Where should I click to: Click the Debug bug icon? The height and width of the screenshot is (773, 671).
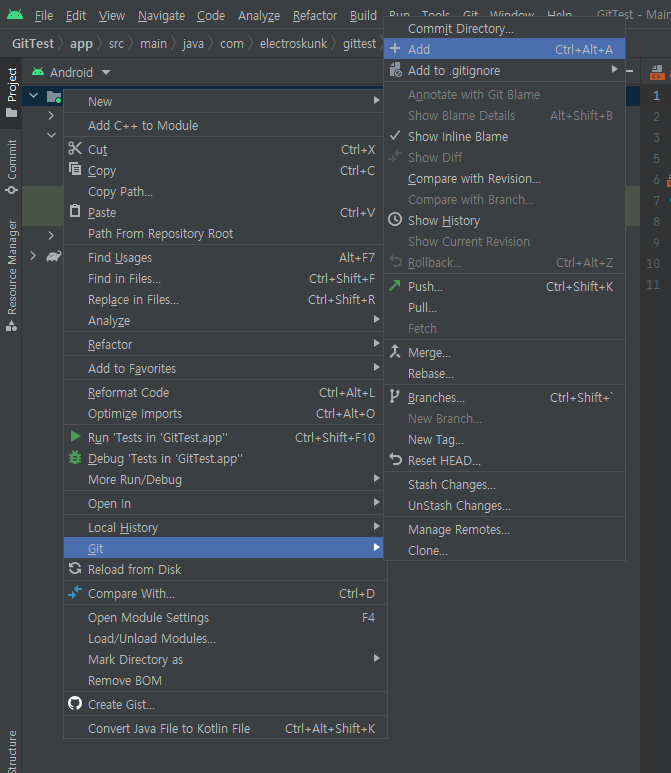[x=75, y=457]
